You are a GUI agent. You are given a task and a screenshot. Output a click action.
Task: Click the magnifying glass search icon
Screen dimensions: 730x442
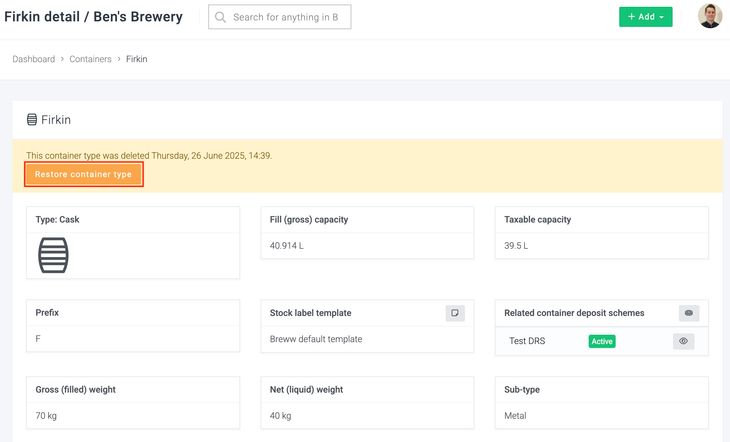click(x=221, y=17)
